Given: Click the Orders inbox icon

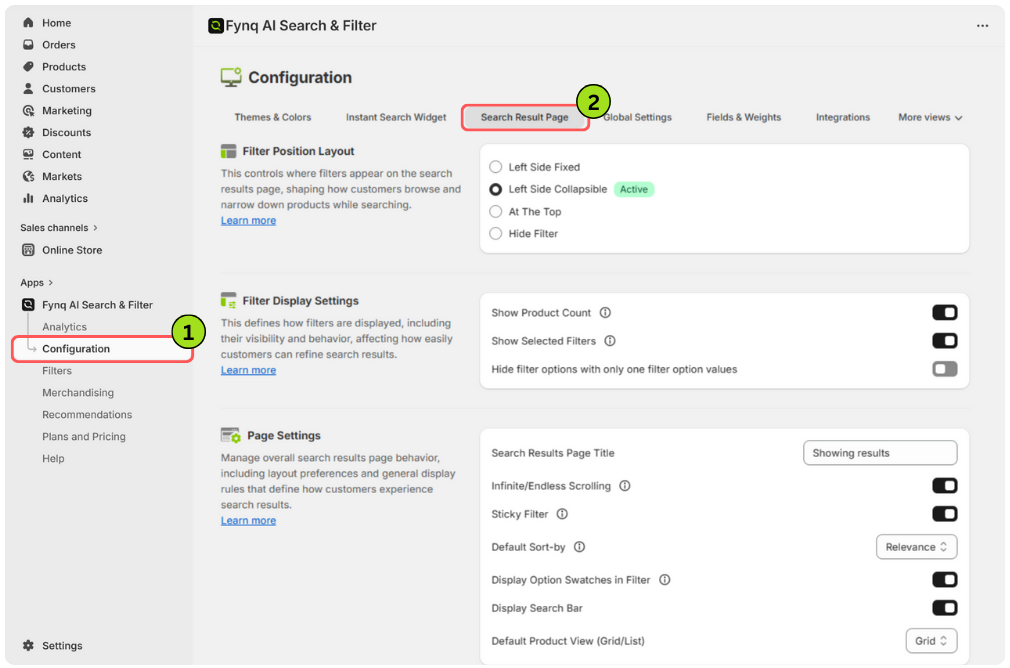Looking at the screenshot, I should point(28,44).
